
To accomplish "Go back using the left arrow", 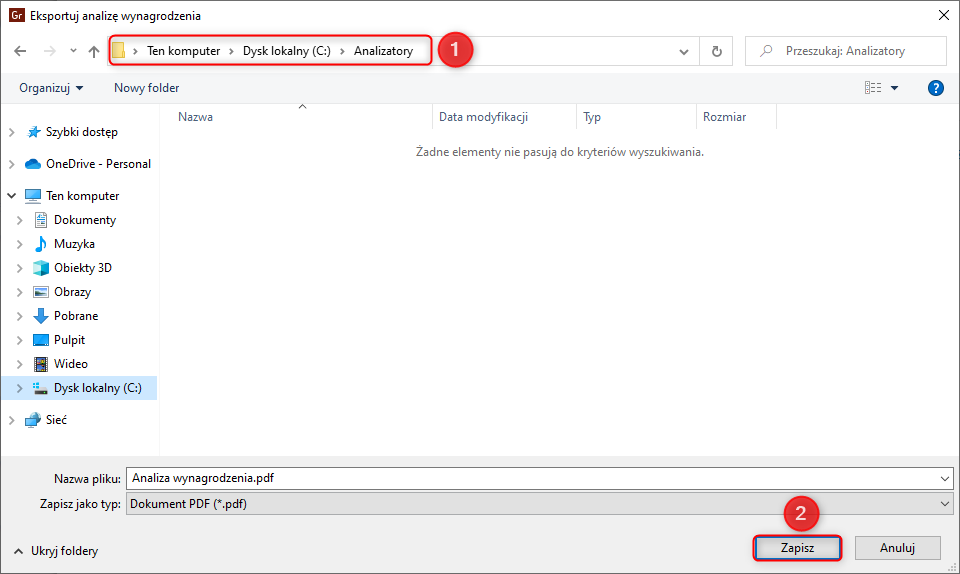I will click(20, 51).
